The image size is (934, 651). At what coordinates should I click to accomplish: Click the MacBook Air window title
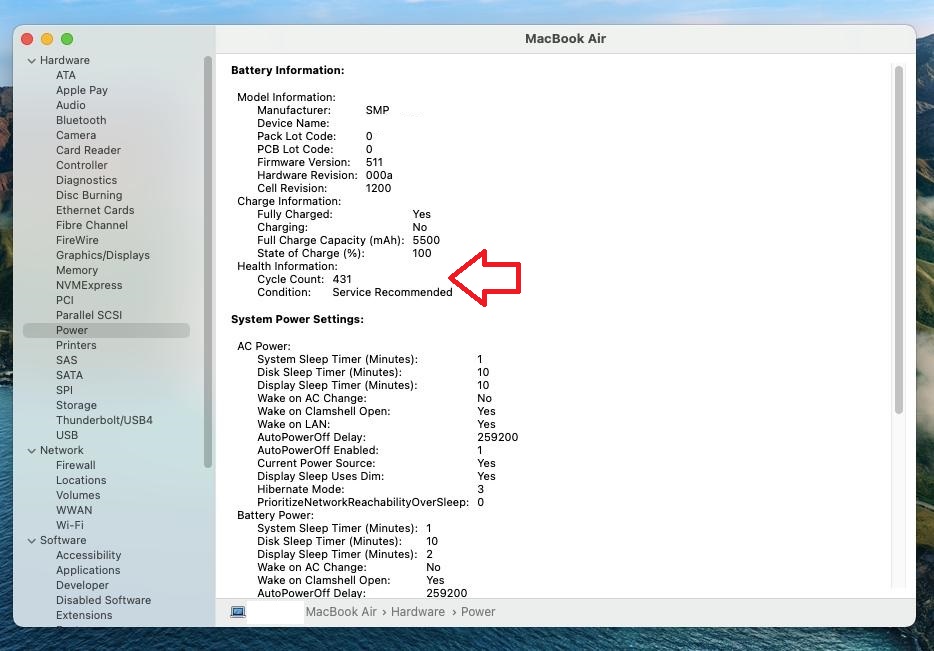coord(565,39)
